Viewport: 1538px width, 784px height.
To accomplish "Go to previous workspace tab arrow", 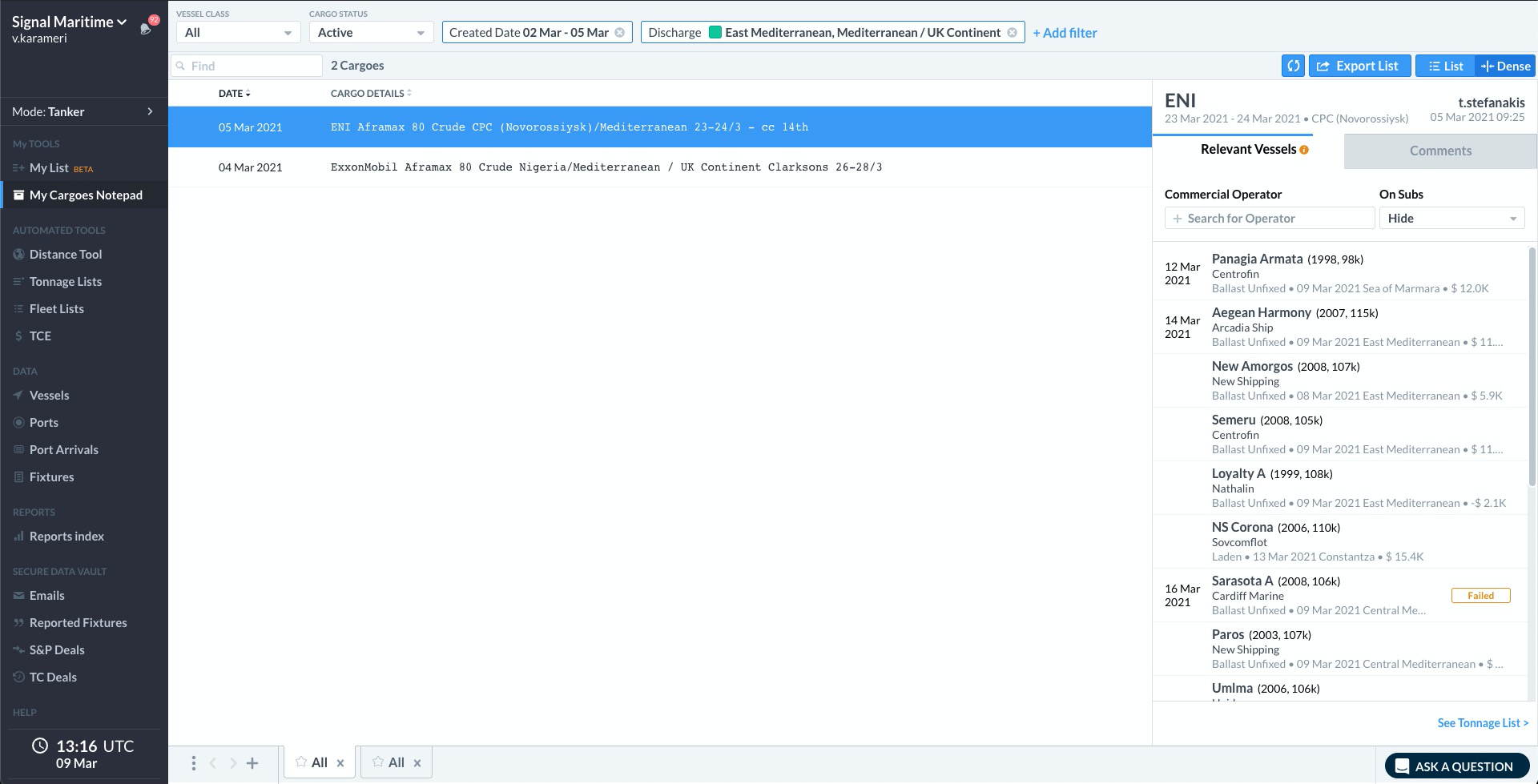I will coord(213,763).
